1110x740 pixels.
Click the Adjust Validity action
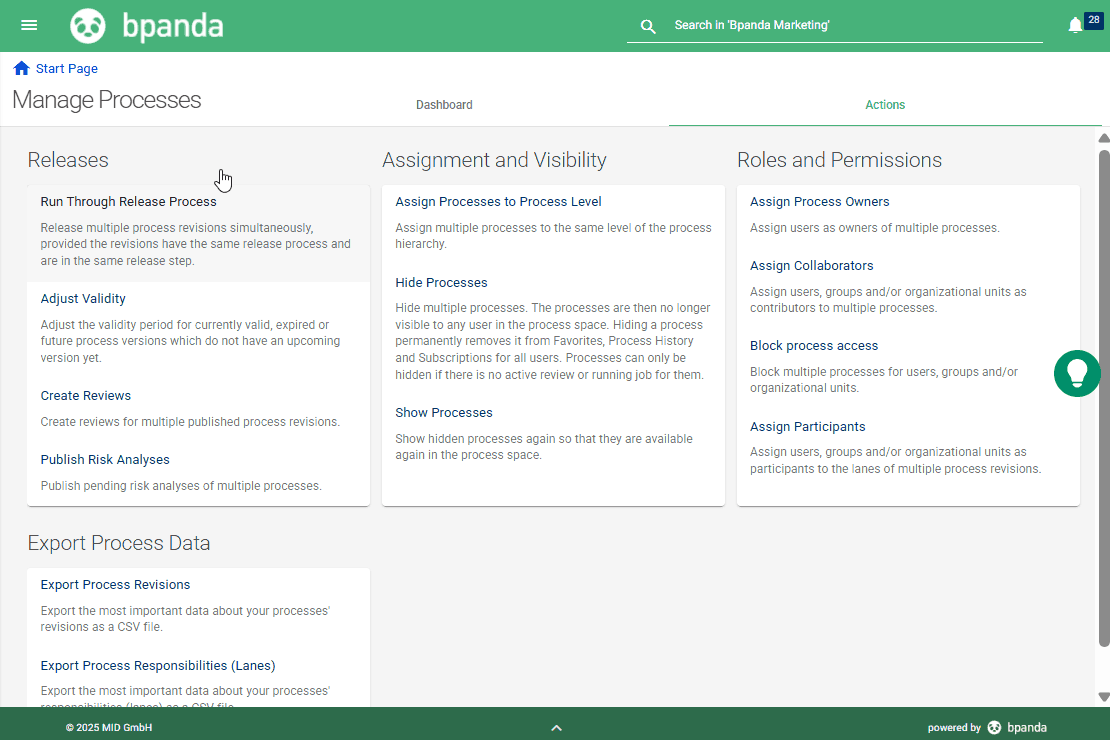tap(83, 298)
